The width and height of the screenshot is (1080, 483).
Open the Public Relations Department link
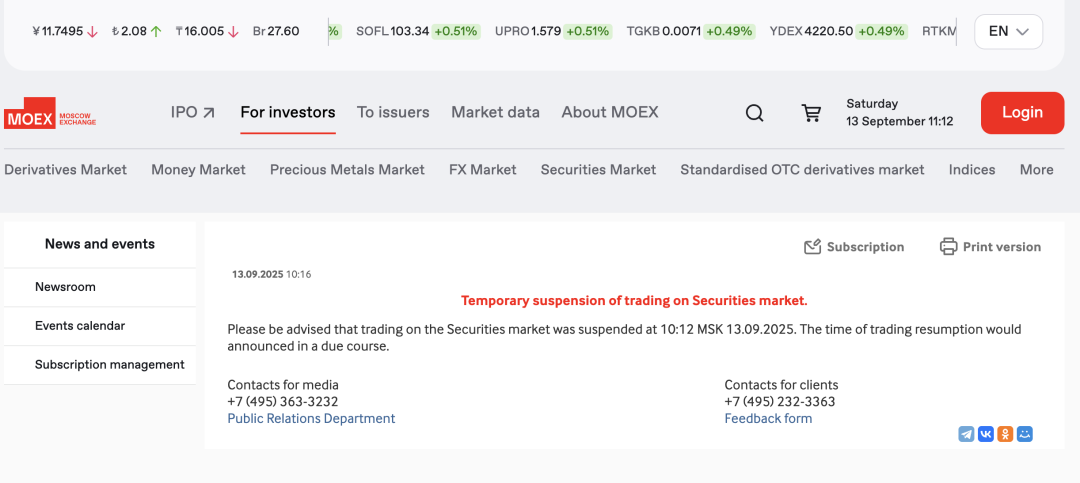point(311,419)
